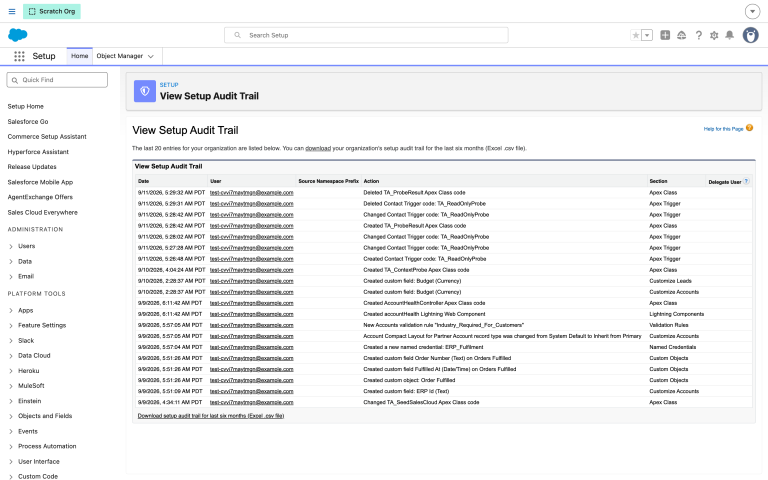Click the Salesforce cloud logo
Viewport: 768px width, 480px height.
click(x=18, y=35)
